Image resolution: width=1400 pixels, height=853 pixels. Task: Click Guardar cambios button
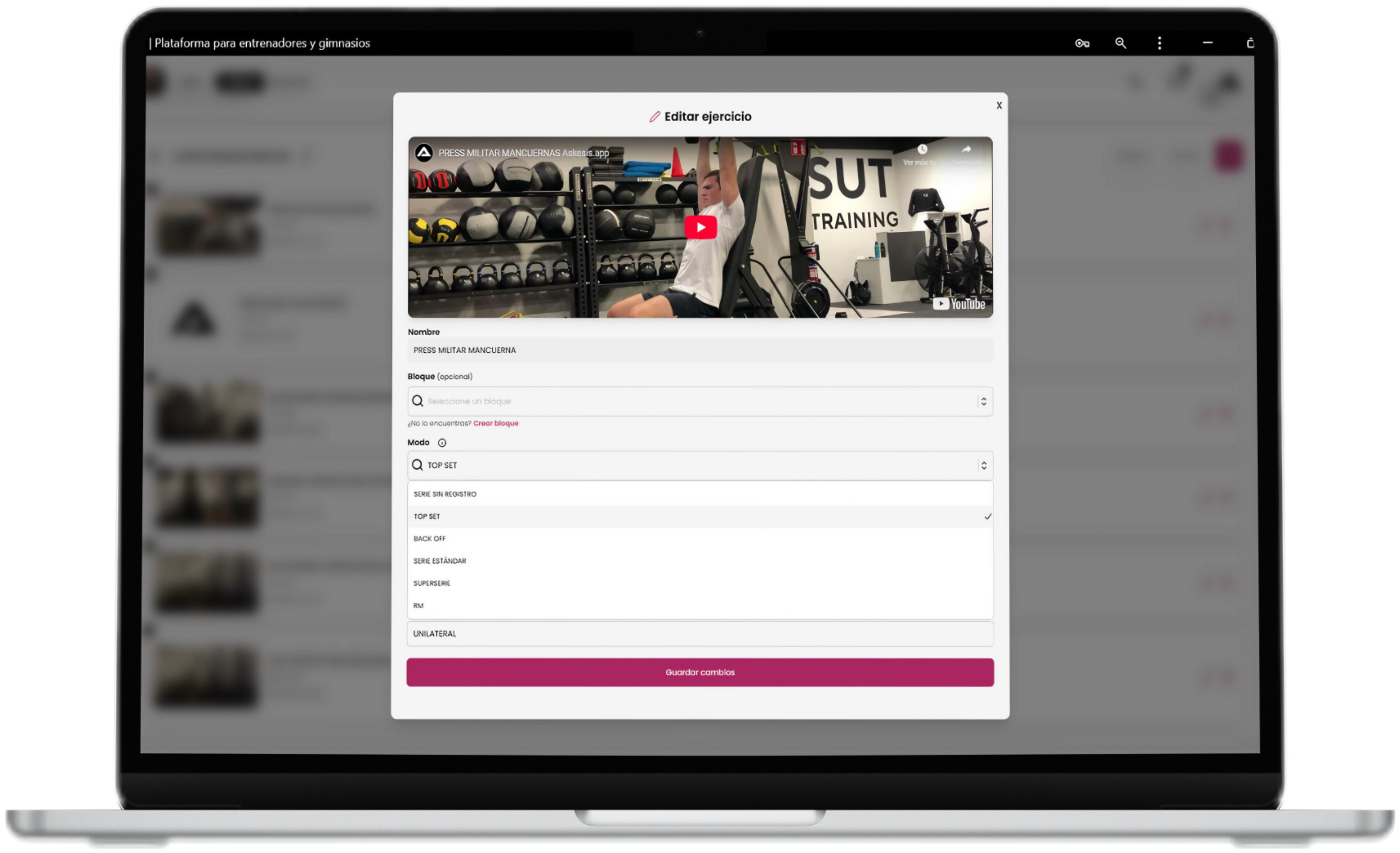point(700,672)
